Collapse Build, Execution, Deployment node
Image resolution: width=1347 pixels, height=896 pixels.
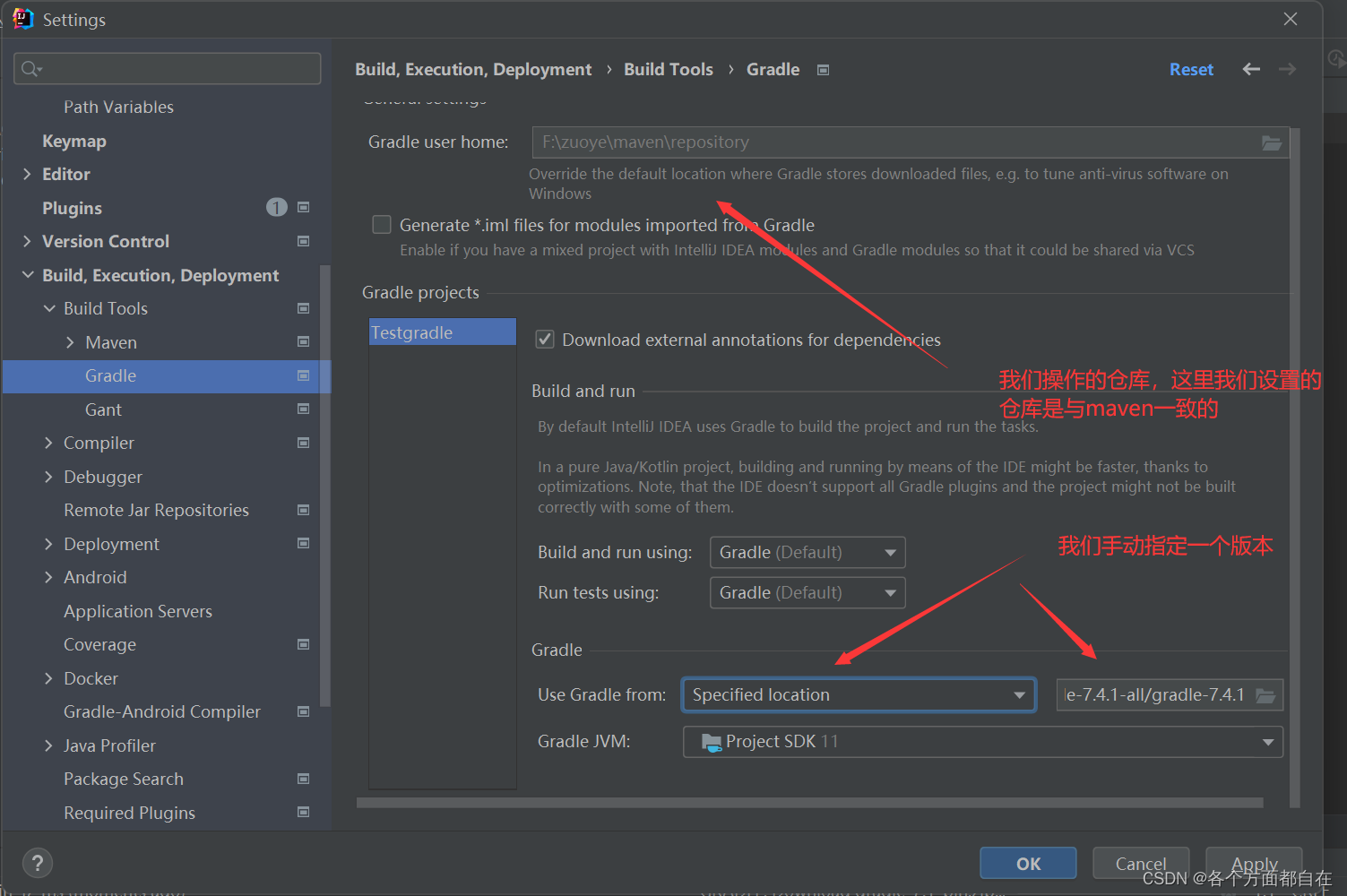28,275
